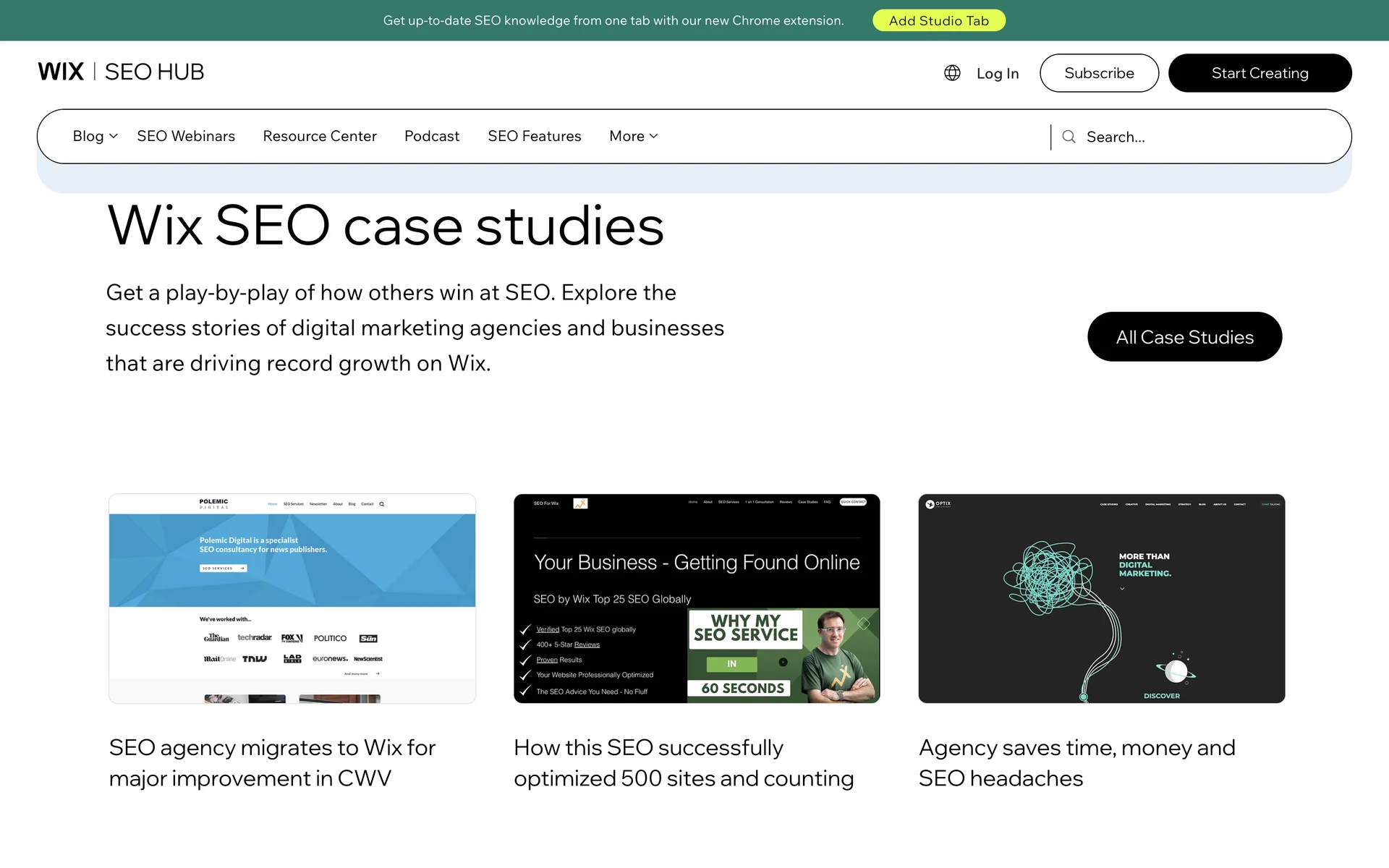
Task: Select SEO Features in navigation
Action: click(x=534, y=136)
